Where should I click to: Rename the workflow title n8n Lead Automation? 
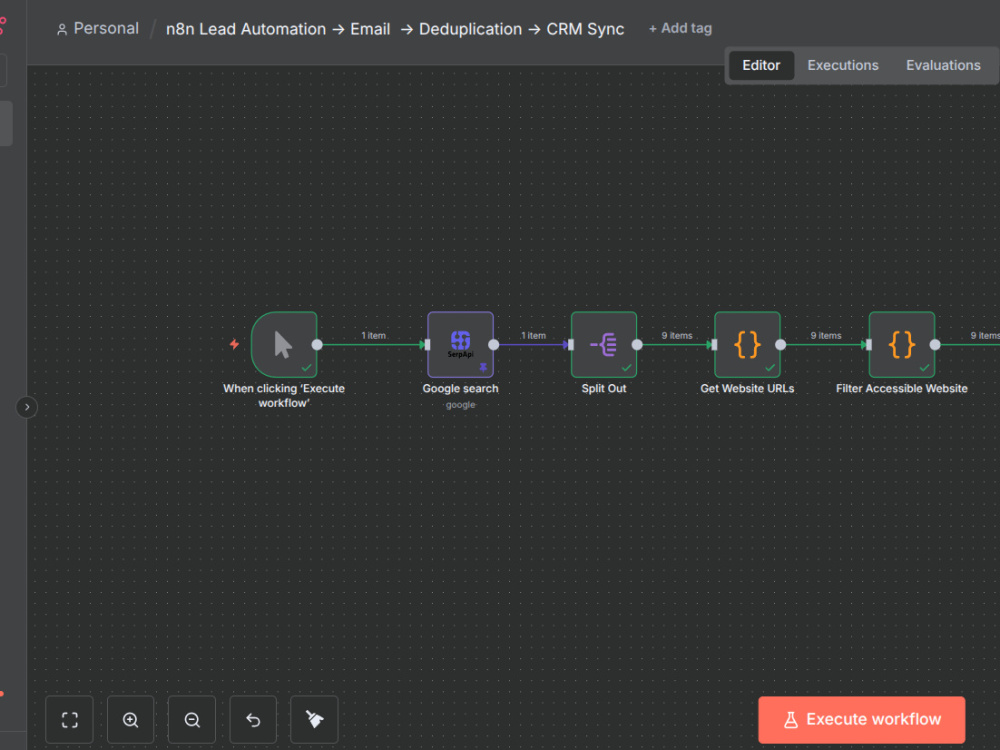pos(395,29)
